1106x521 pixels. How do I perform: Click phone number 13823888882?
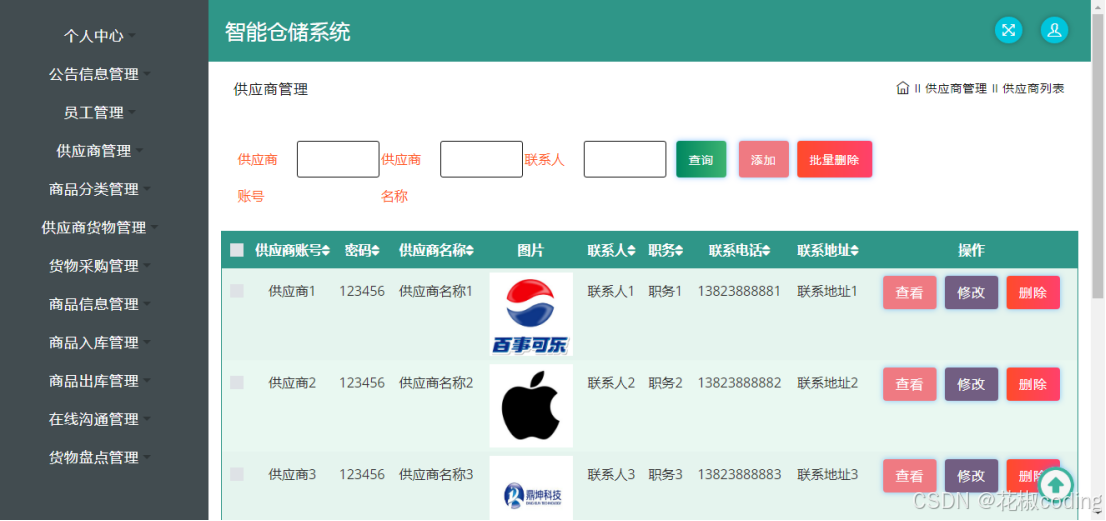point(739,383)
